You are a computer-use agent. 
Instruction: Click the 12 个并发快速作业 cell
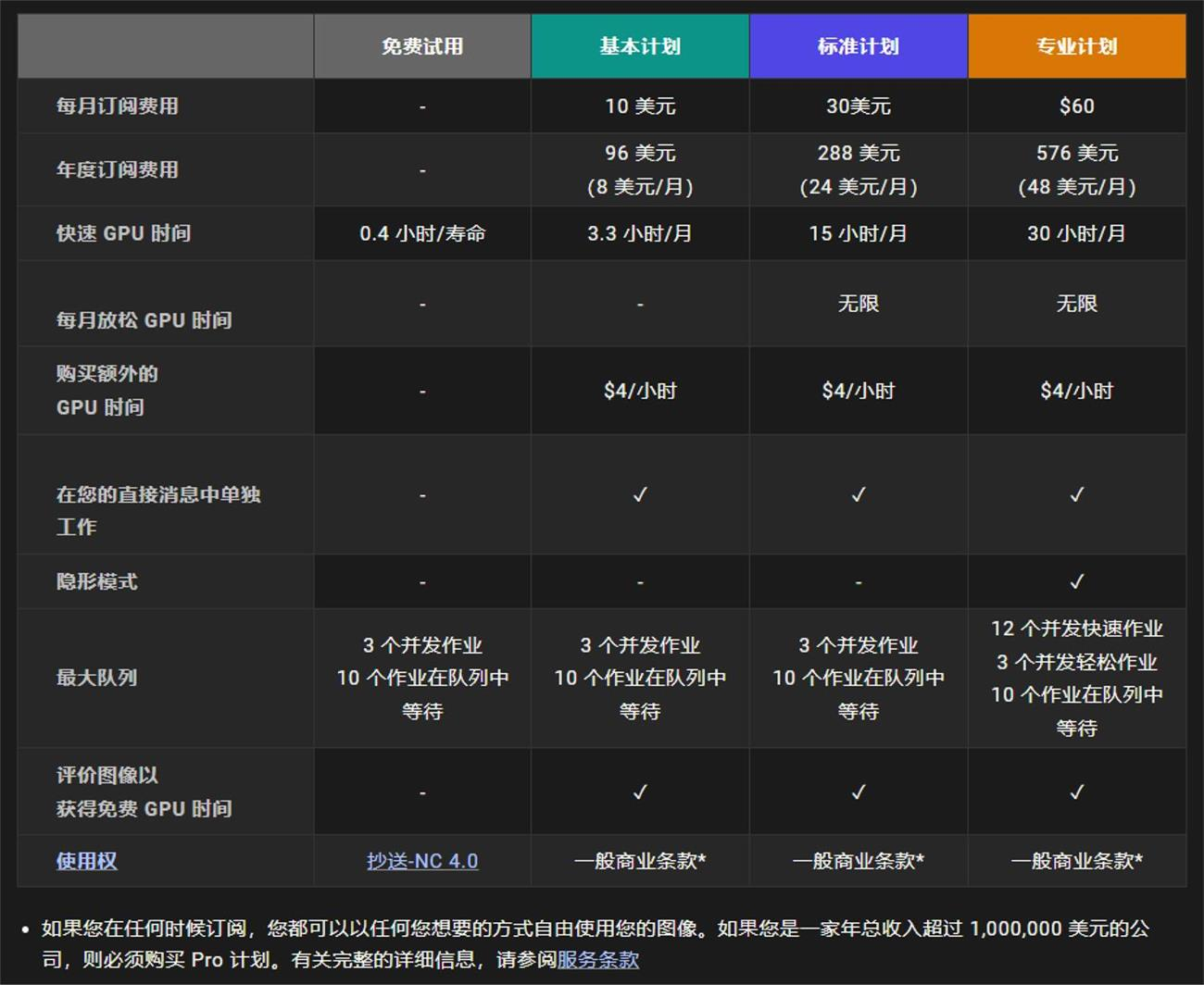pos(1077,678)
